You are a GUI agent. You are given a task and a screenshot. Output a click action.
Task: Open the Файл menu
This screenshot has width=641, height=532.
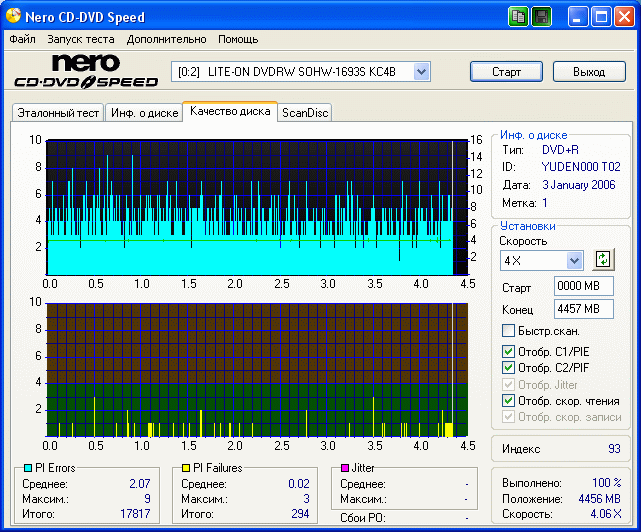click(x=22, y=39)
